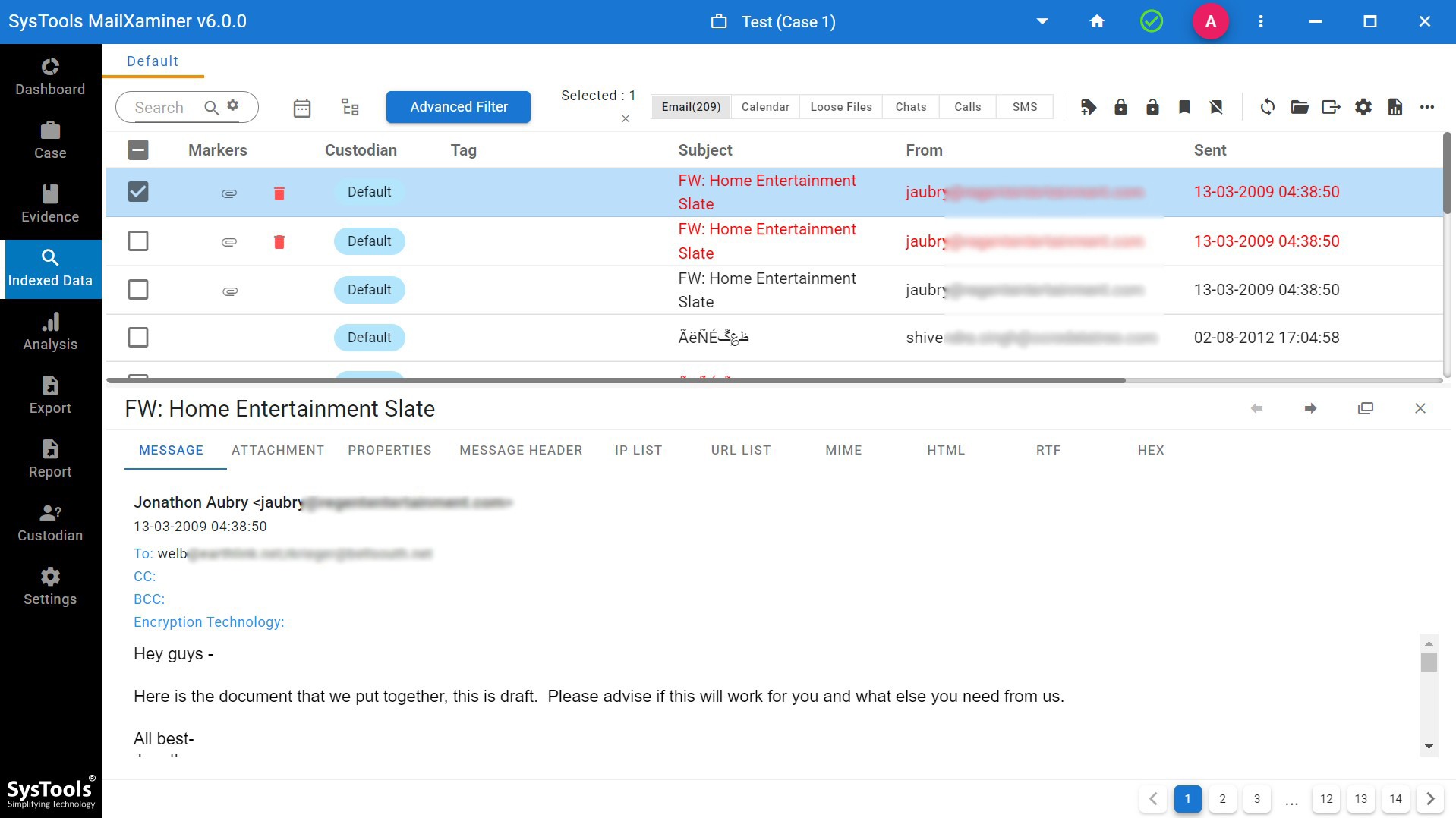Click the Advanced Filter button
This screenshot has width=1456, height=818.
pos(459,107)
